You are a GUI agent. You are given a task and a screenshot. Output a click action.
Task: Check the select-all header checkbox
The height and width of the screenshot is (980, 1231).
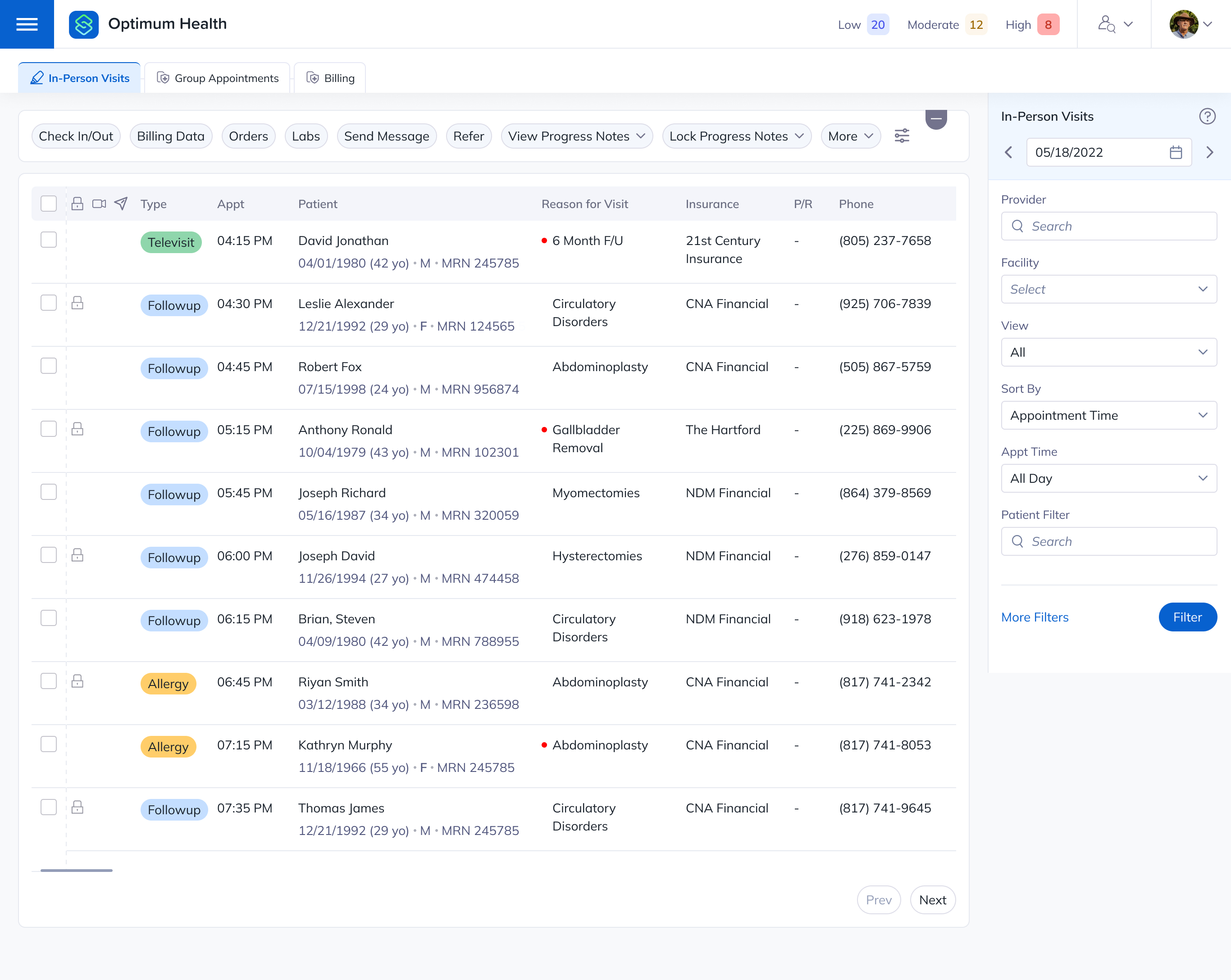click(x=49, y=204)
